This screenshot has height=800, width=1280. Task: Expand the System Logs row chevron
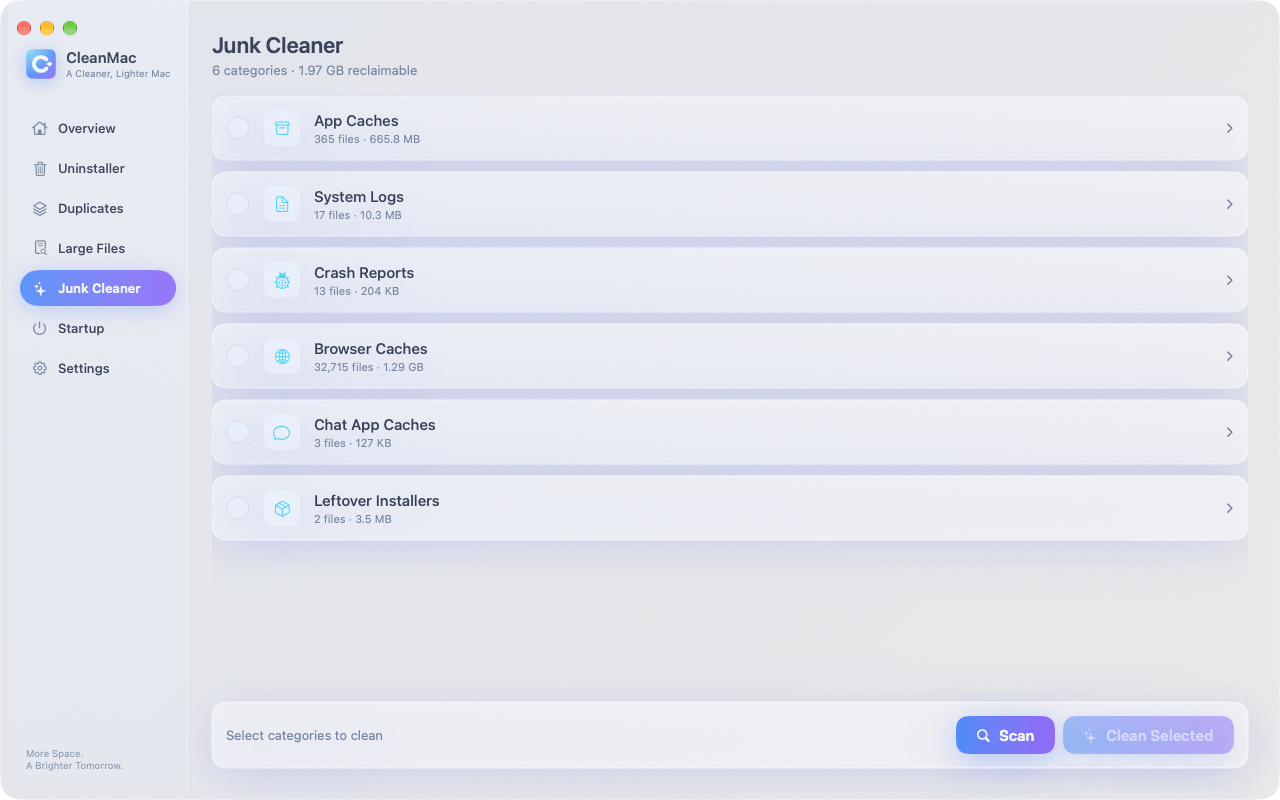[x=1229, y=204]
